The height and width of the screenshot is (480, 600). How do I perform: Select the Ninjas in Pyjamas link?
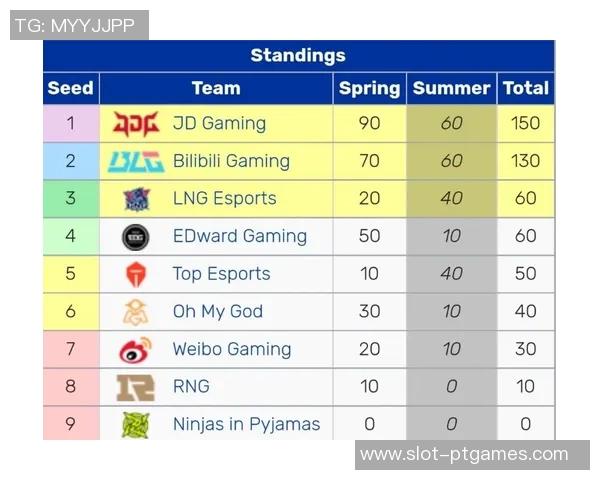(x=246, y=424)
